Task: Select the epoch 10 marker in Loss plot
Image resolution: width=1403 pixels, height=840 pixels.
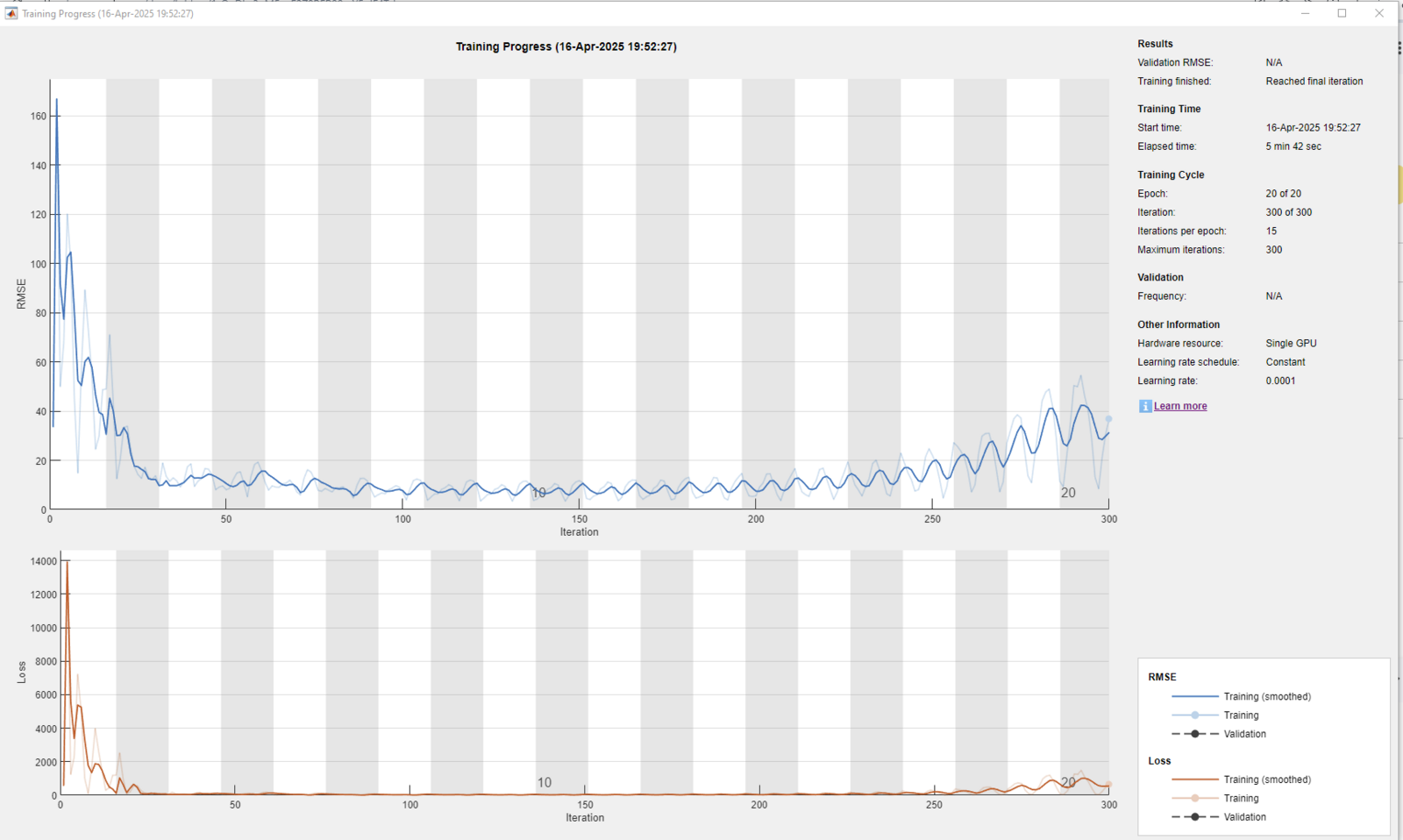Action: pyautogui.click(x=545, y=782)
